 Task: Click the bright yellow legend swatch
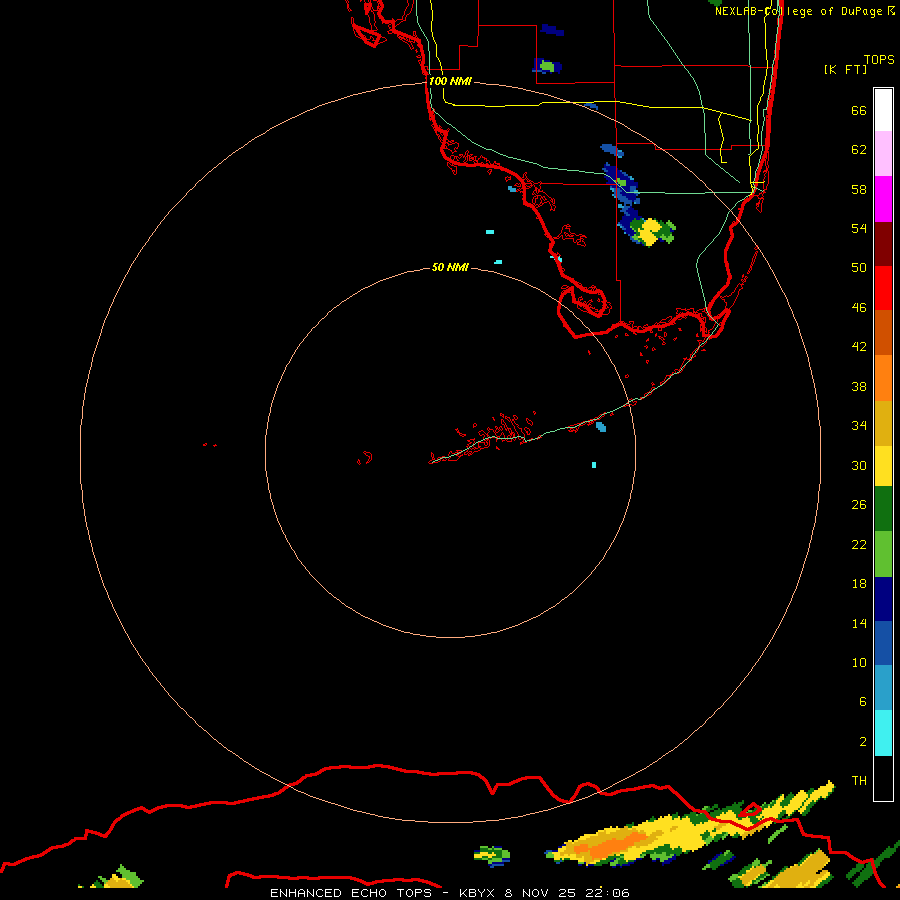(x=883, y=466)
